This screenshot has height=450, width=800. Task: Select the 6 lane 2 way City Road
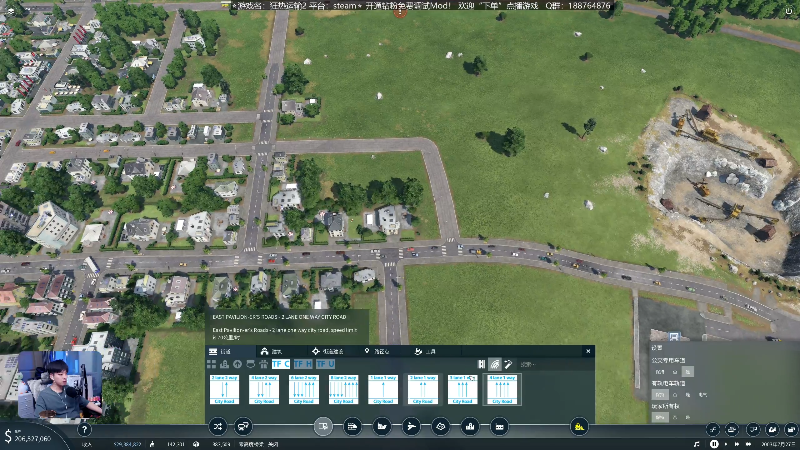coord(304,389)
